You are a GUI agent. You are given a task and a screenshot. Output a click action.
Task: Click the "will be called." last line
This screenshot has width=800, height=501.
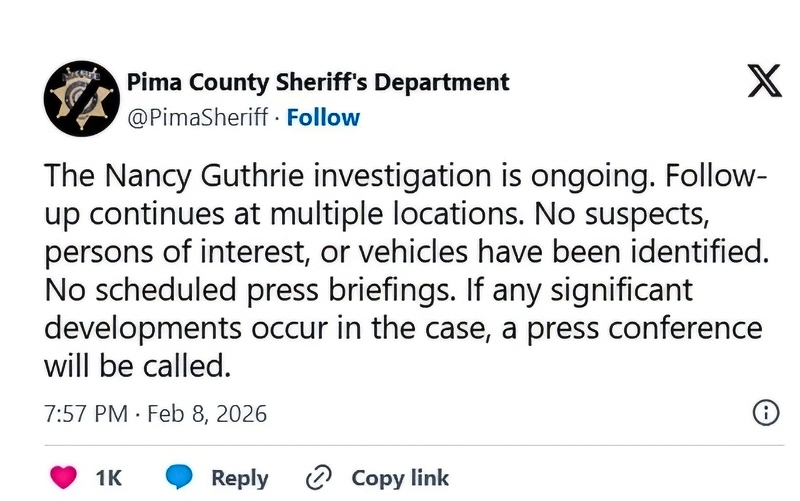tap(137, 366)
